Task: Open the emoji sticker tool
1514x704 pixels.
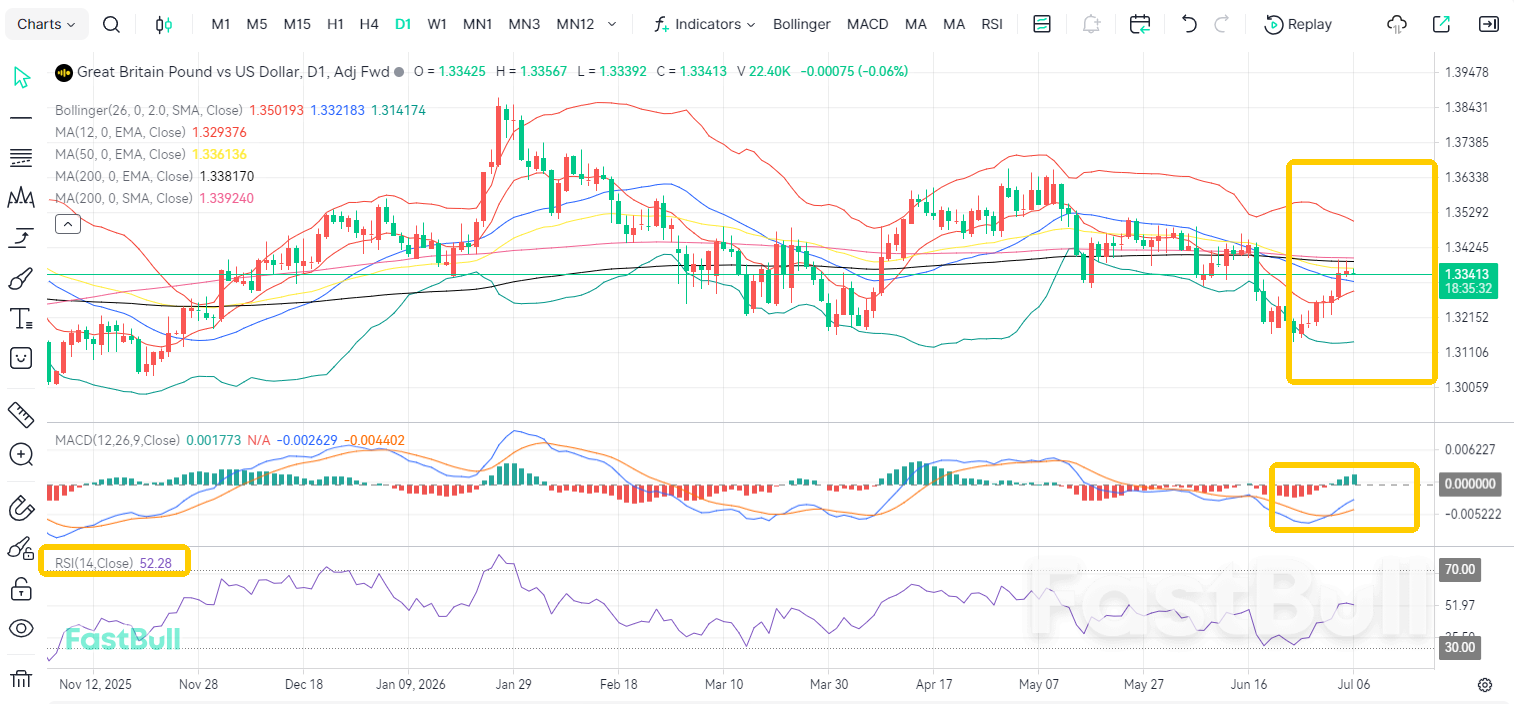Action: click(21, 358)
